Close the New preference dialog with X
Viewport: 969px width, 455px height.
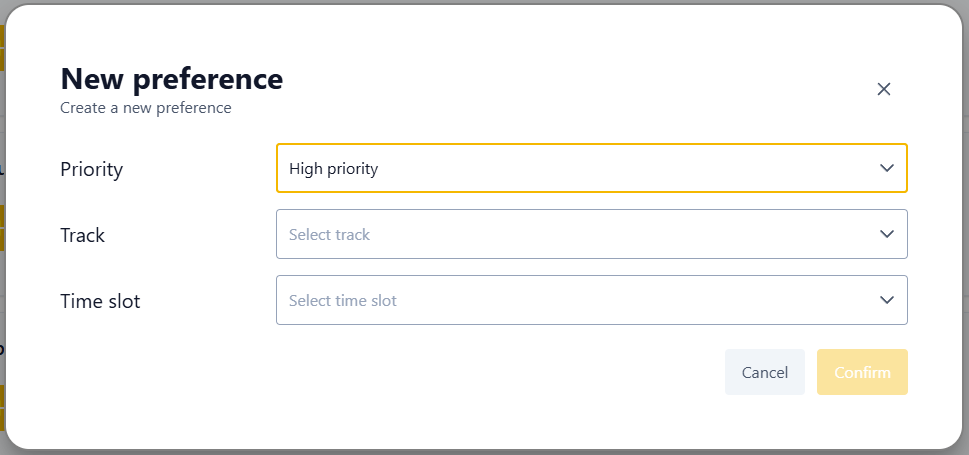coord(884,89)
